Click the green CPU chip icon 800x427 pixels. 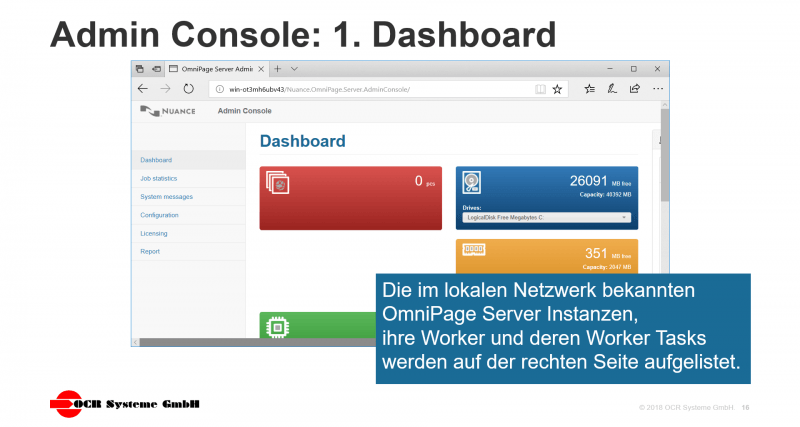click(278, 327)
